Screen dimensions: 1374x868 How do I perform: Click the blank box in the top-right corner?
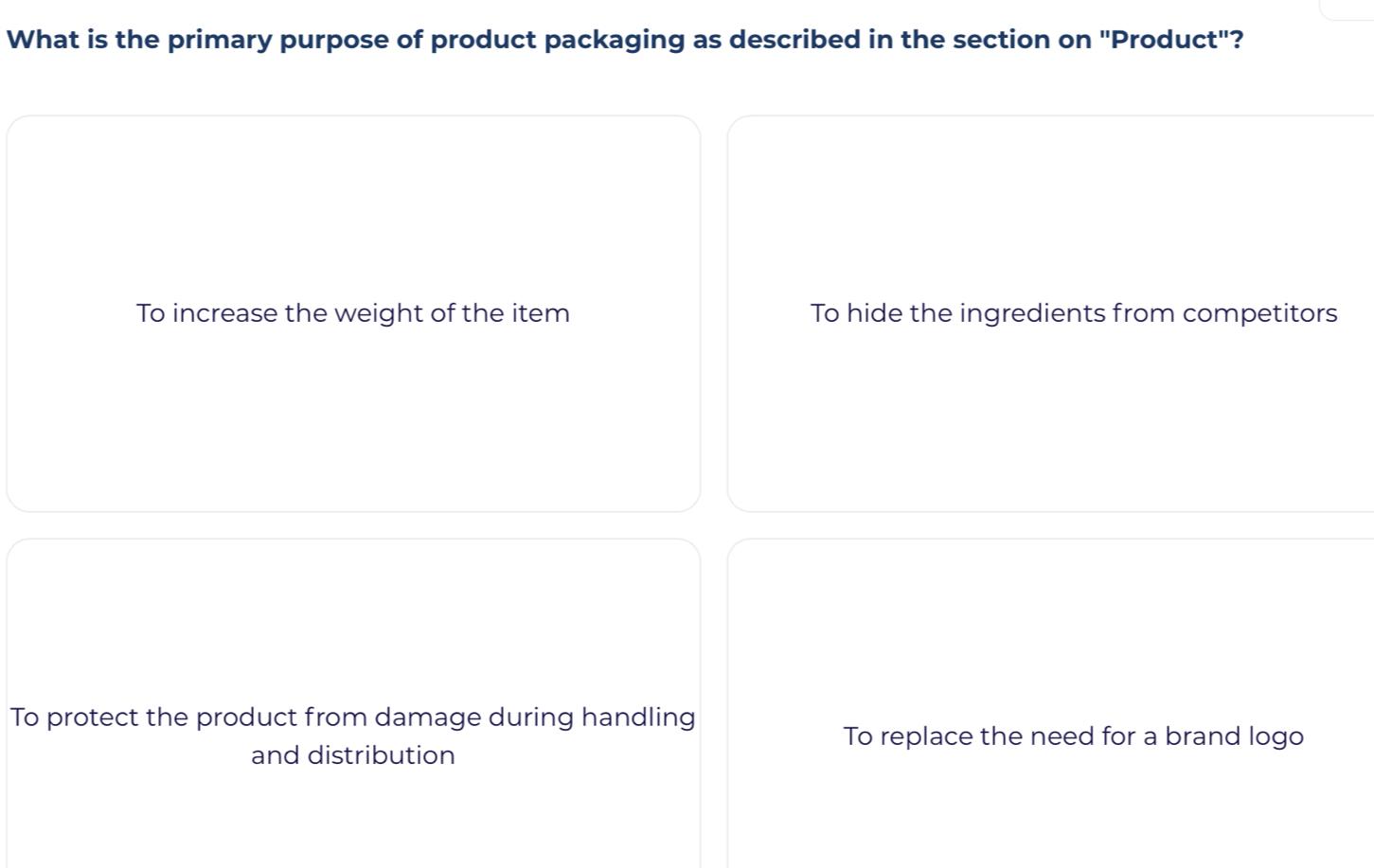(1348, 9)
